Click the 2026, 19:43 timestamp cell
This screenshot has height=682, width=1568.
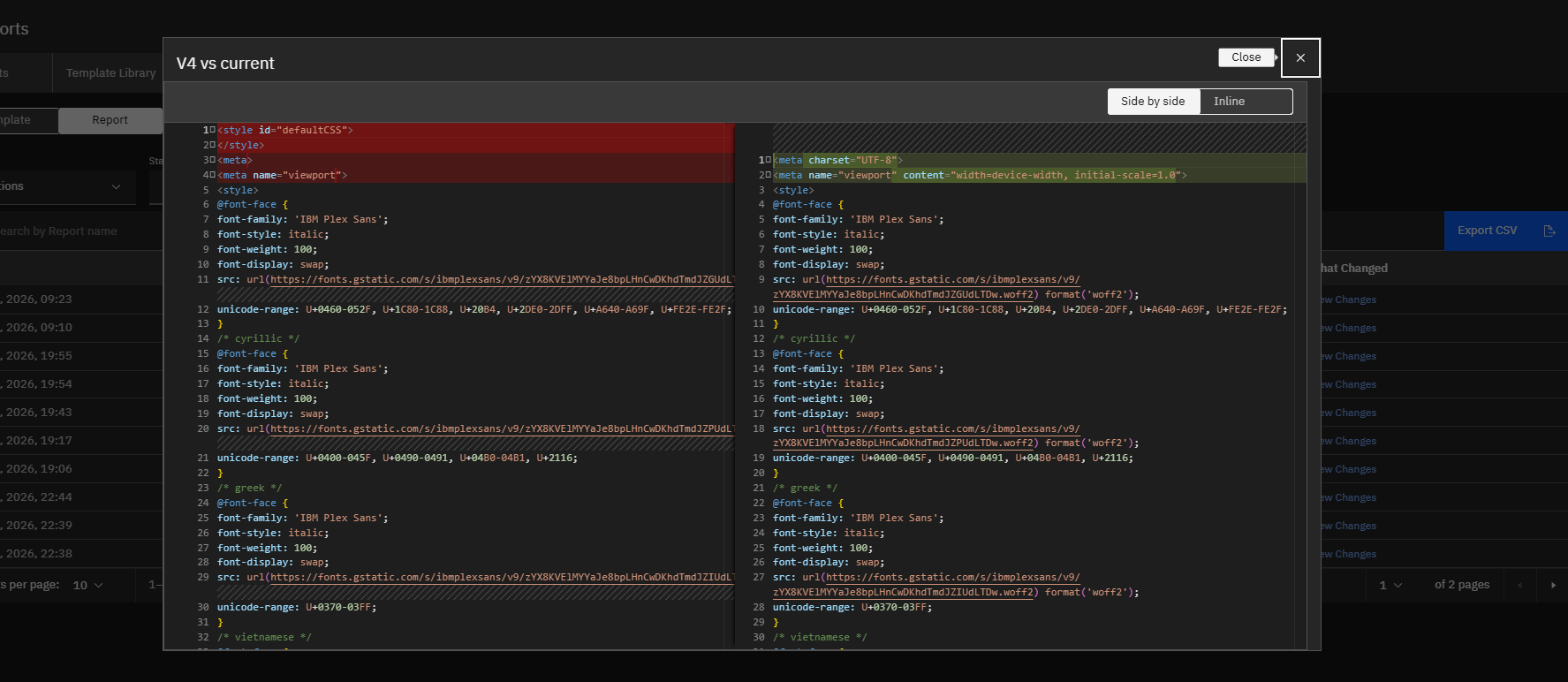click(x=36, y=413)
